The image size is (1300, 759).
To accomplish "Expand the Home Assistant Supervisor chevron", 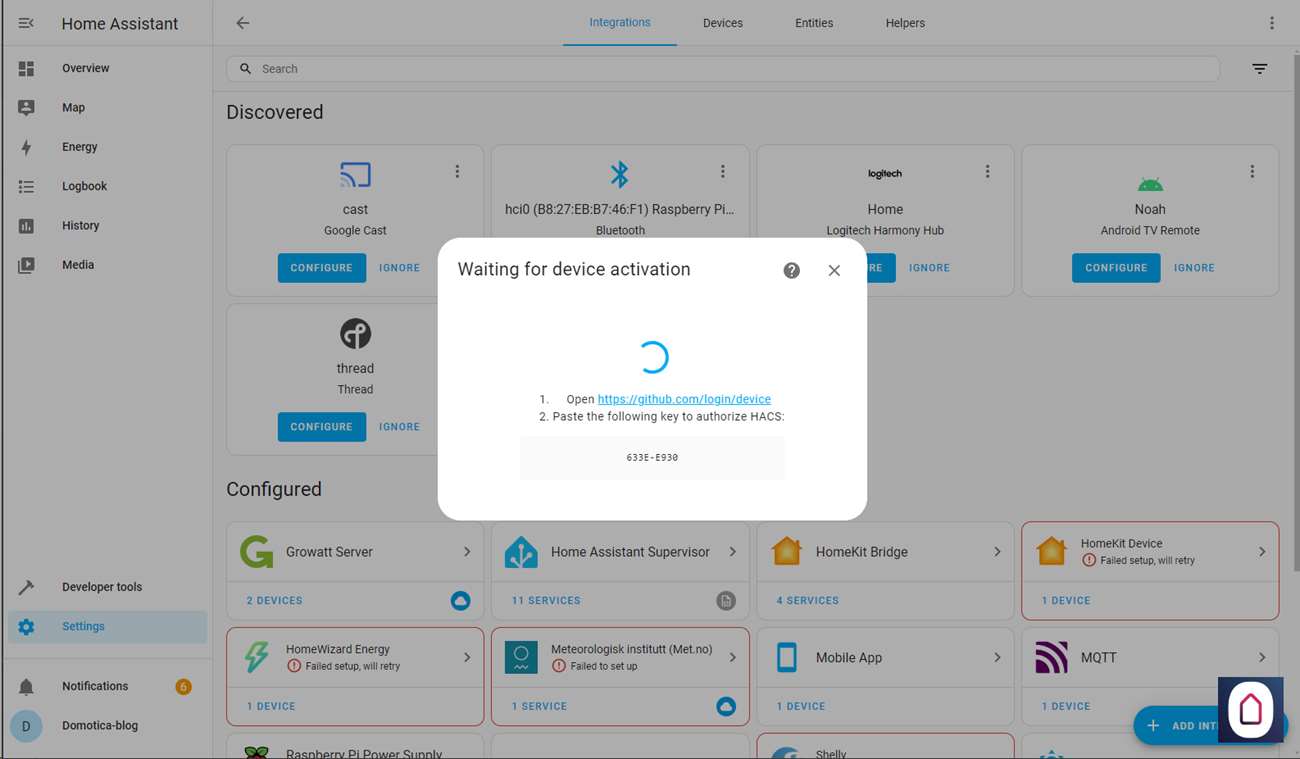I will pos(732,552).
